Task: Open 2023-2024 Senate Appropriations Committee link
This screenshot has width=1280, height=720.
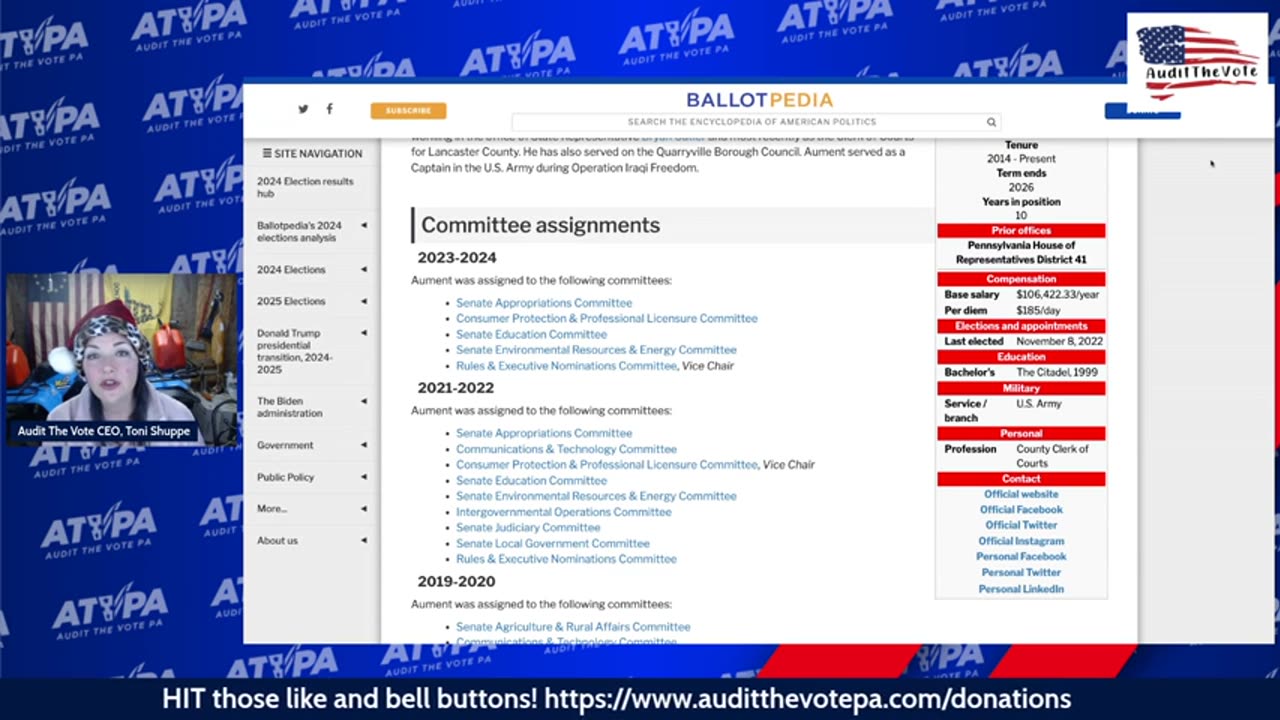Action: click(x=544, y=303)
